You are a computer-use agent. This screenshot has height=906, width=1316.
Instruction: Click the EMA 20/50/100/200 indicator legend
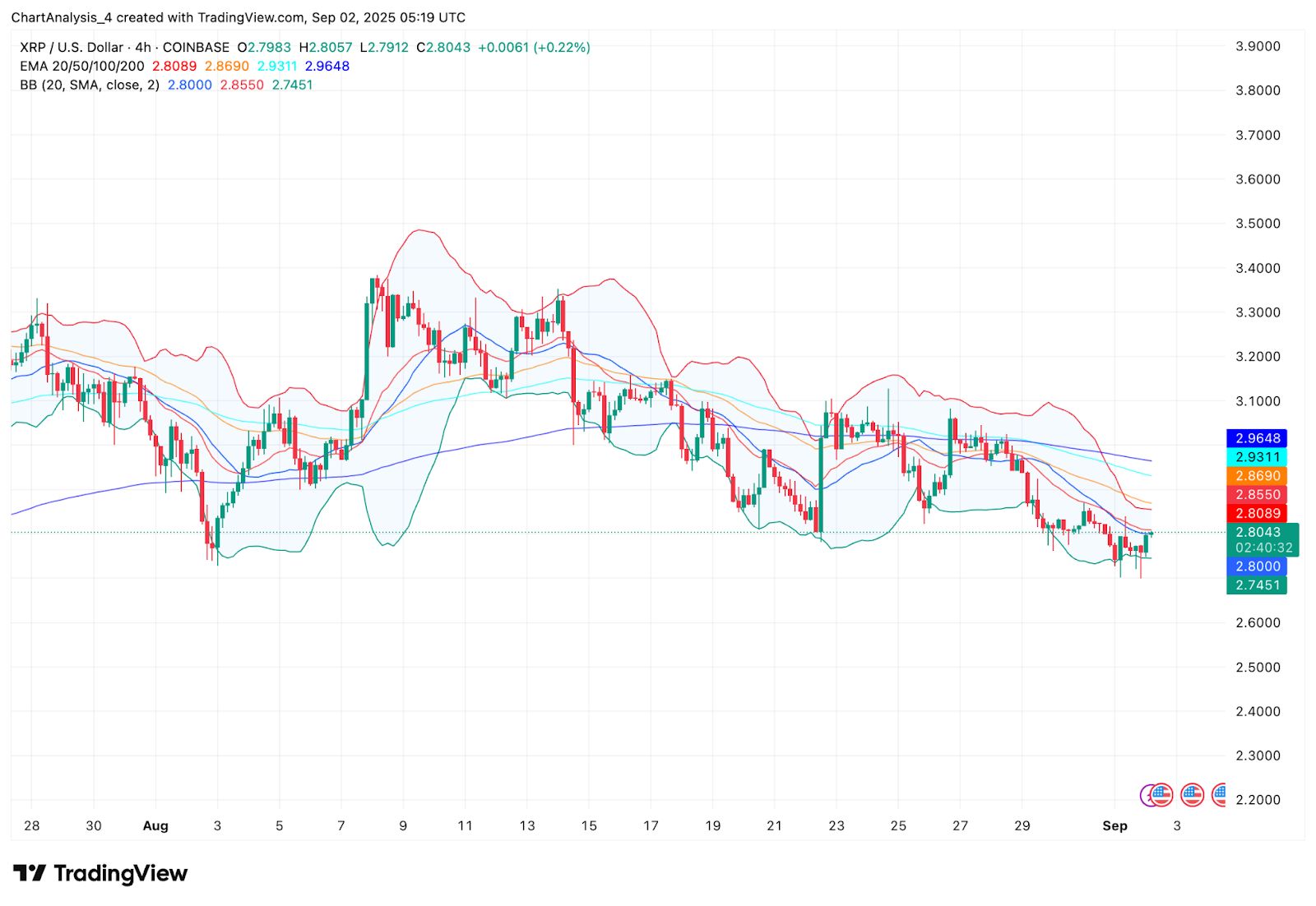[x=82, y=66]
